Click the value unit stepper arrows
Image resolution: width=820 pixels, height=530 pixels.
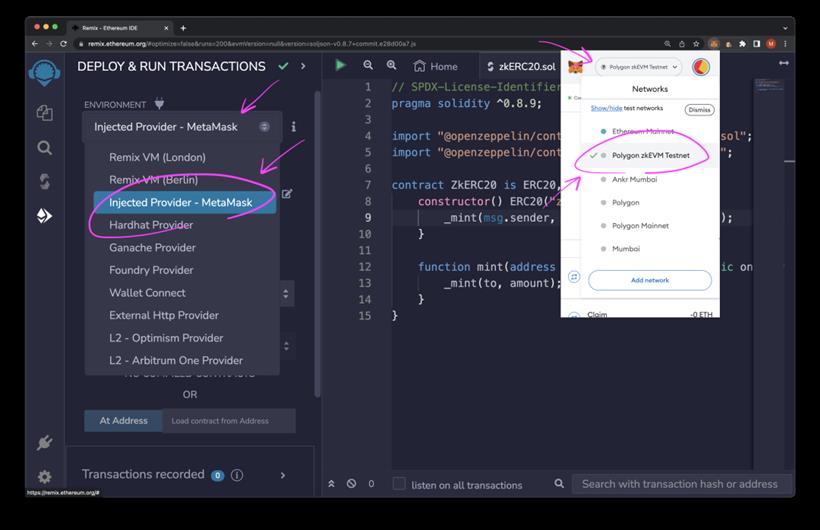[x=286, y=294]
